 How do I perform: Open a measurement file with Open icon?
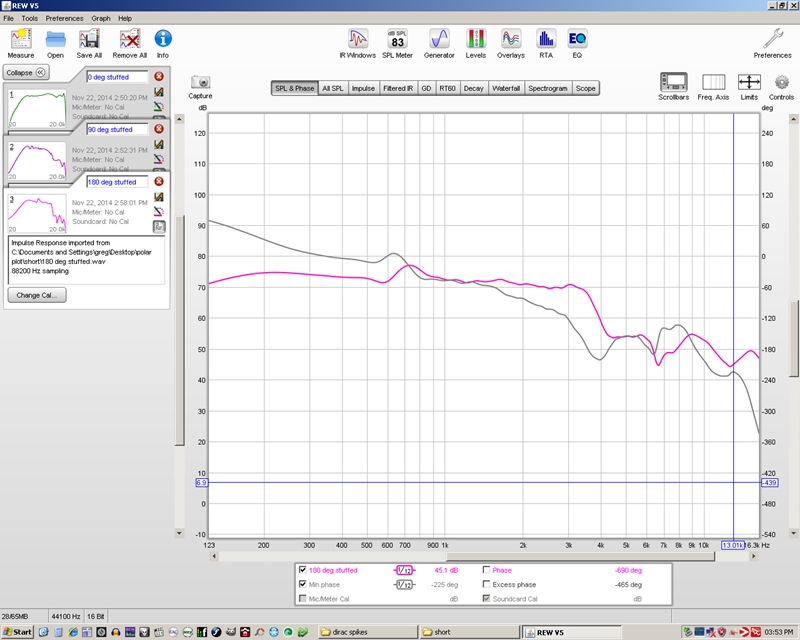[x=55, y=44]
